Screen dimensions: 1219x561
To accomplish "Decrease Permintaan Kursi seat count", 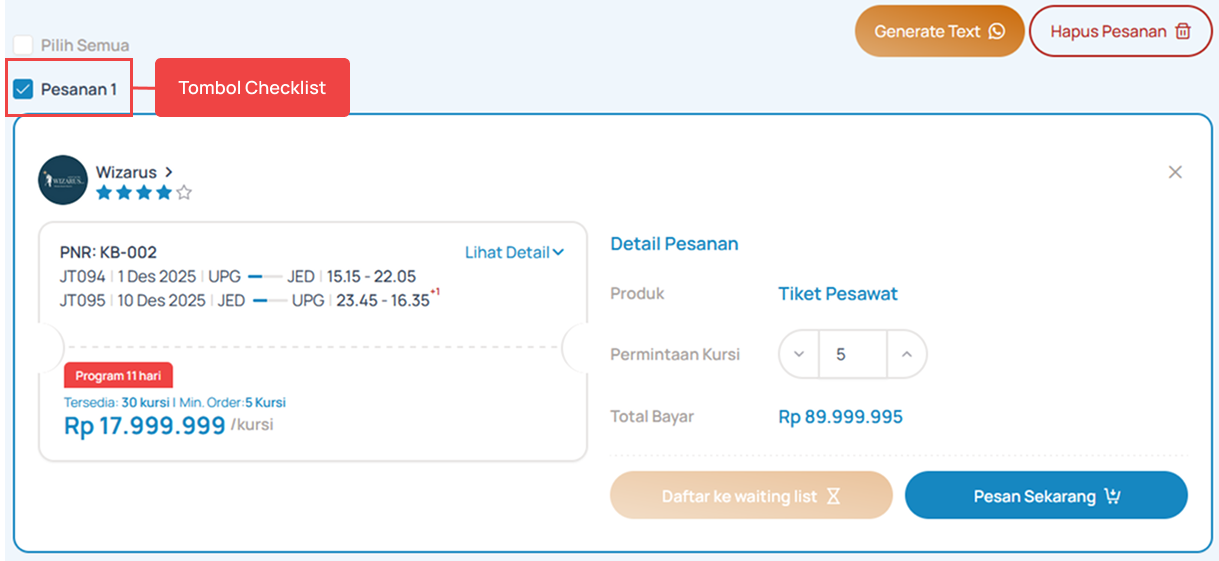I will 799,354.
